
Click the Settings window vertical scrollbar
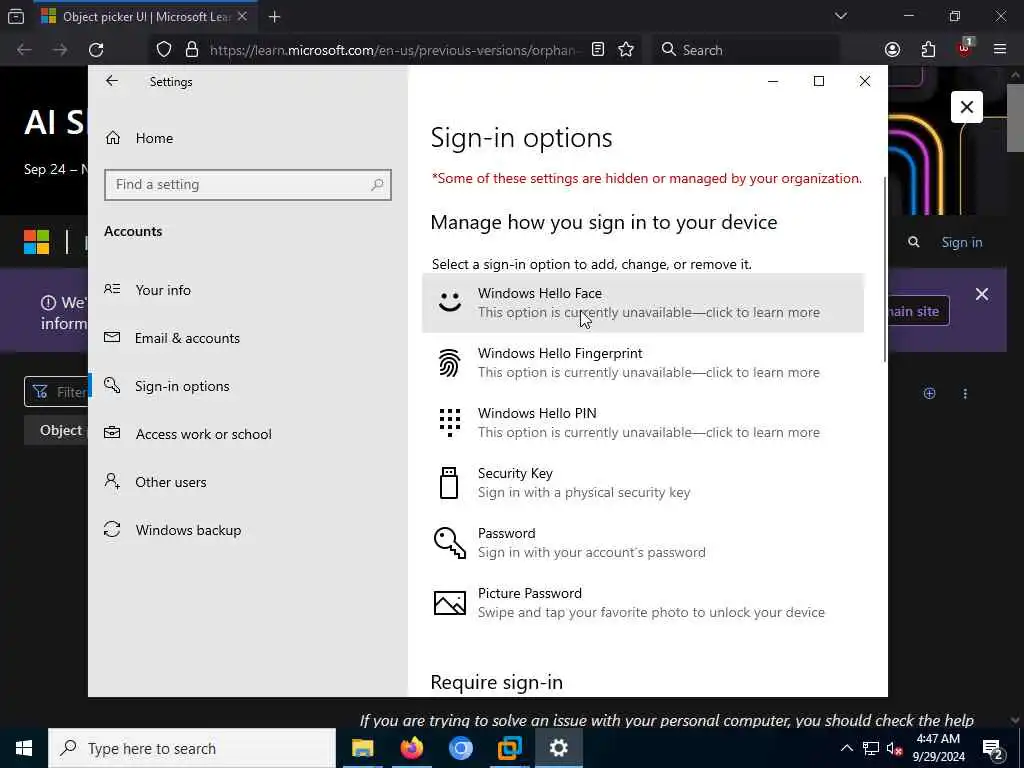(885, 269)
